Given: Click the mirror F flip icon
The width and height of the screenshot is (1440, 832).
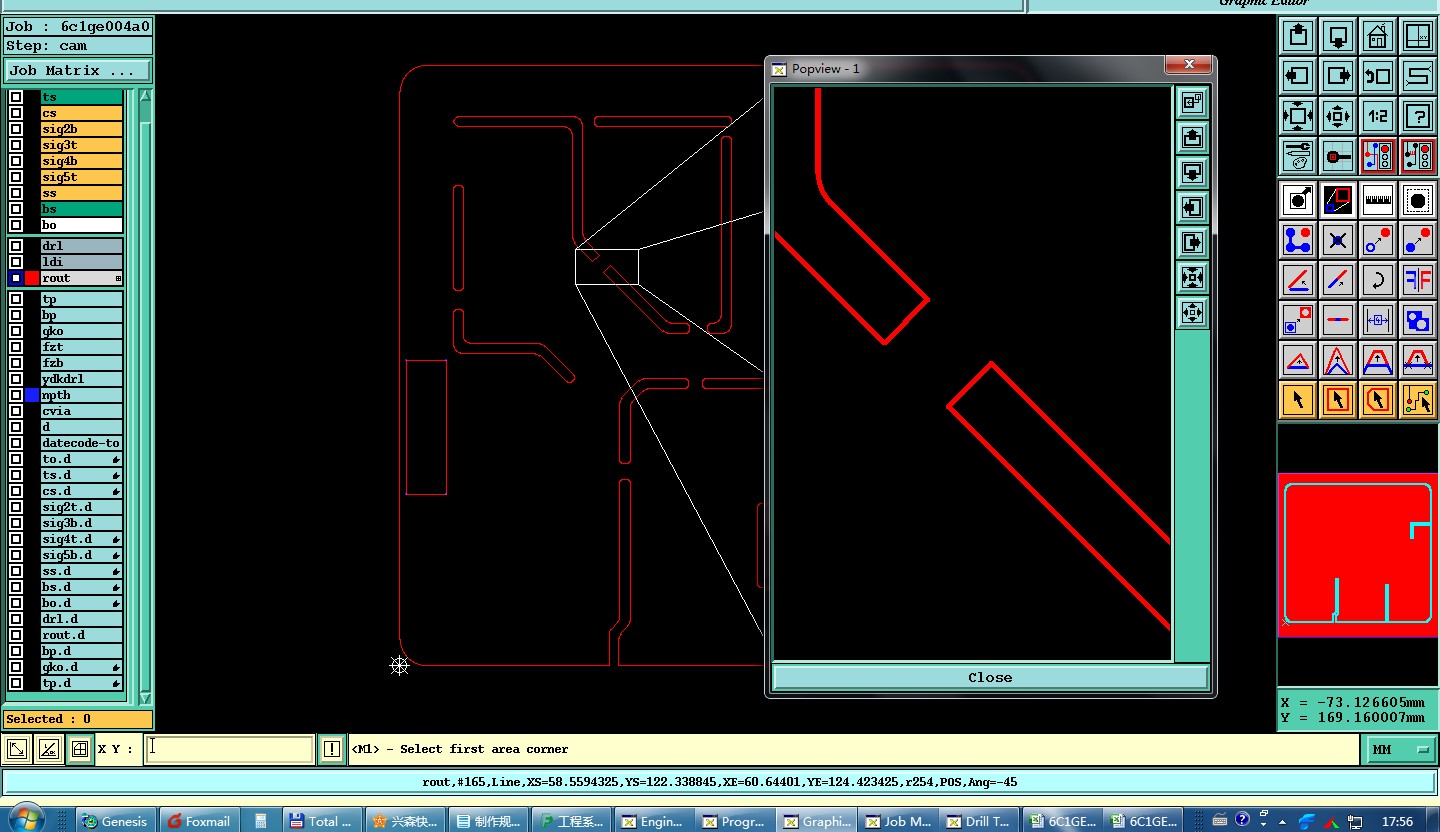Looking at the screenshot, I should tap(1418, 280).
